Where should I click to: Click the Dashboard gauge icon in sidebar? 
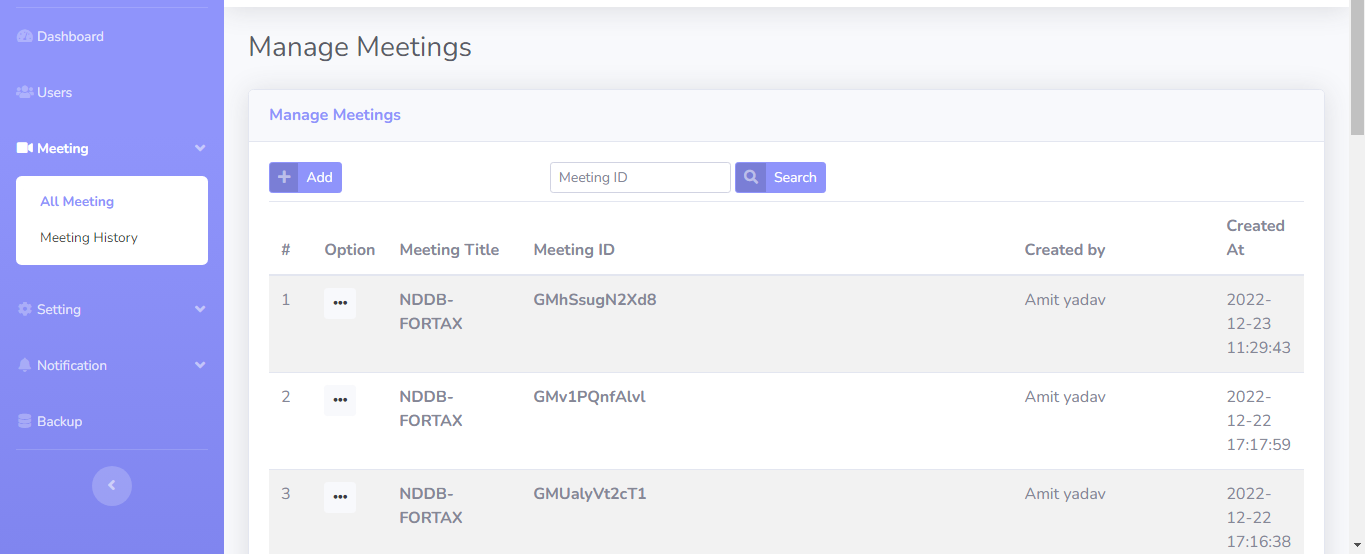pyautogui.click(x=25, y=37)
